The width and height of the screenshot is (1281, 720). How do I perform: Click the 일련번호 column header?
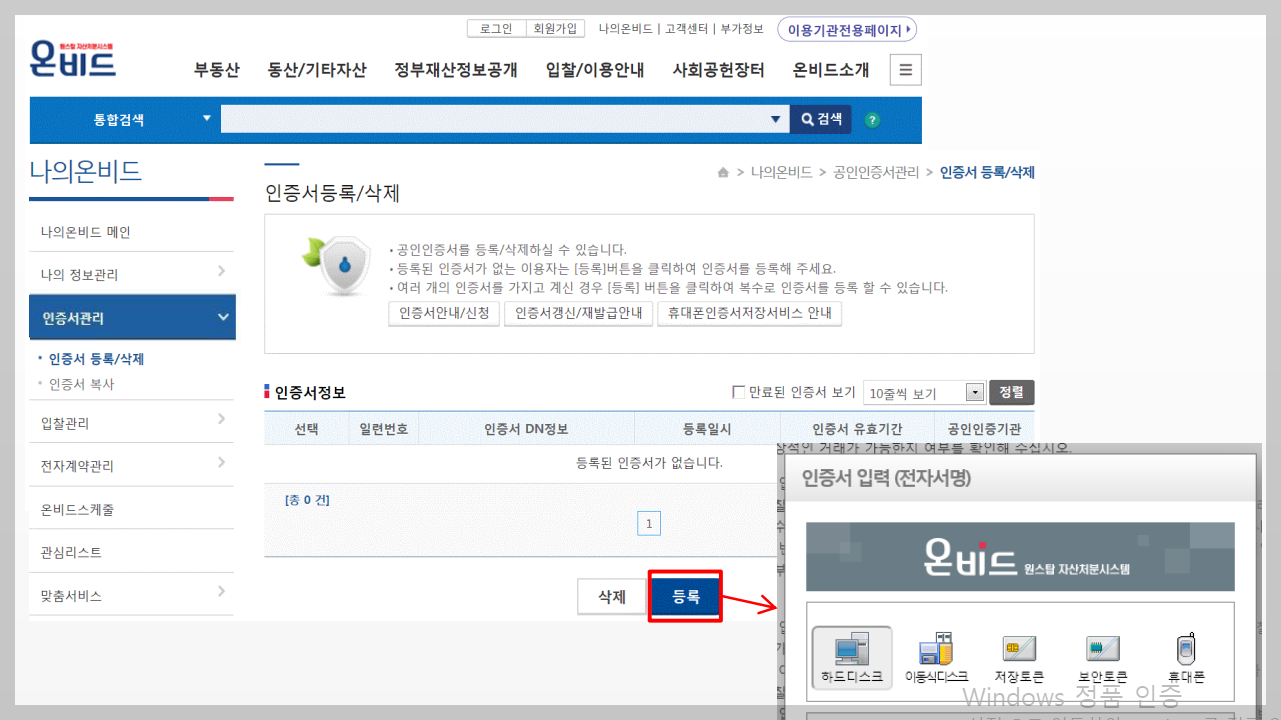click(384, 429)
